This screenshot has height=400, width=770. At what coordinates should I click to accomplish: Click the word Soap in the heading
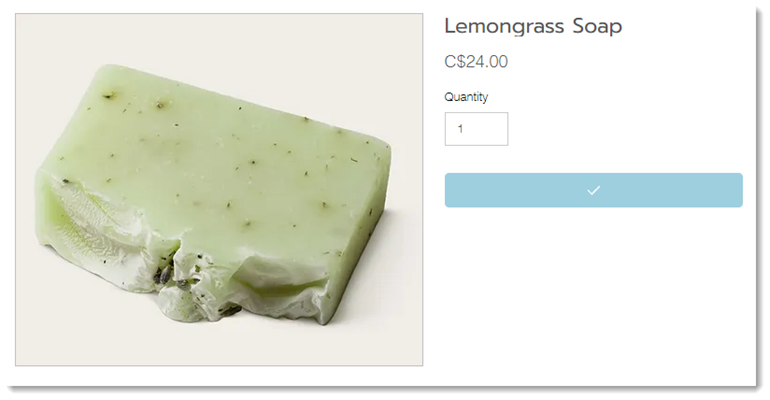[597, 26]
